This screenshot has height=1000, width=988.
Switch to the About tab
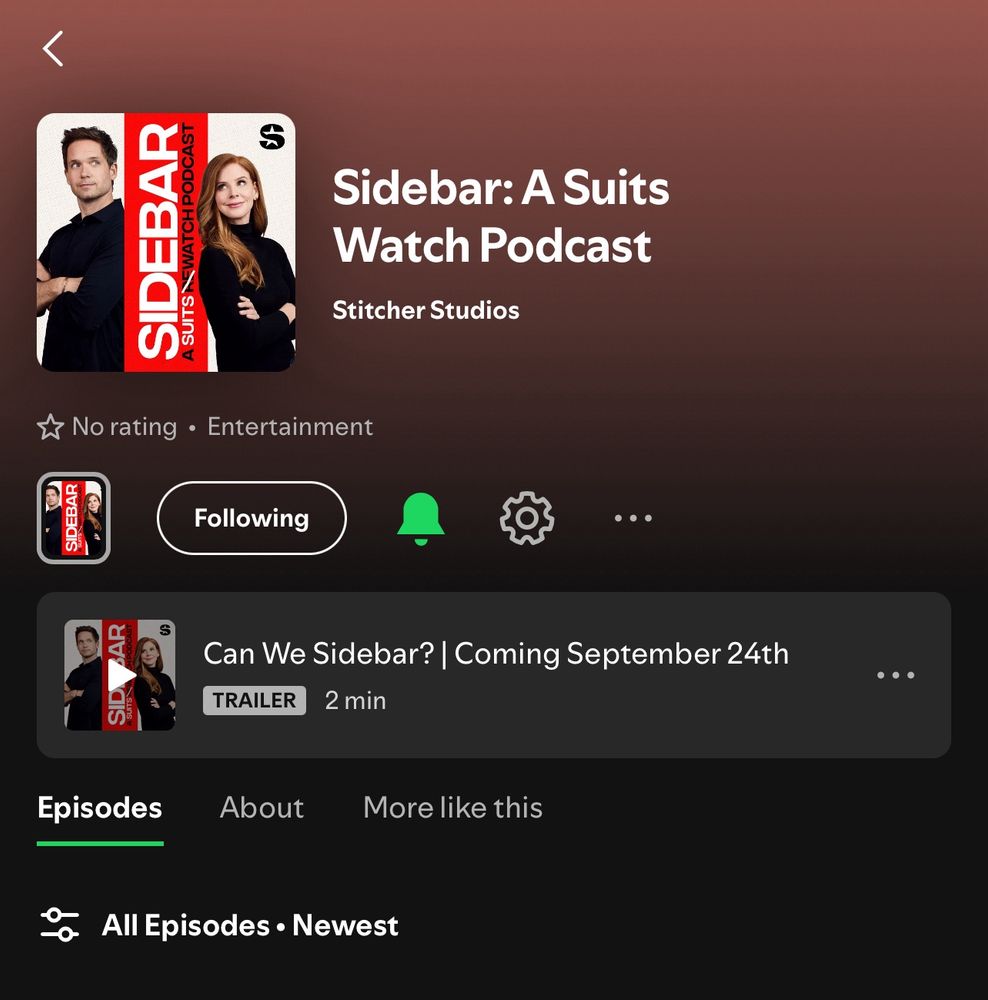pyautogui.click(x=262, y=807)
